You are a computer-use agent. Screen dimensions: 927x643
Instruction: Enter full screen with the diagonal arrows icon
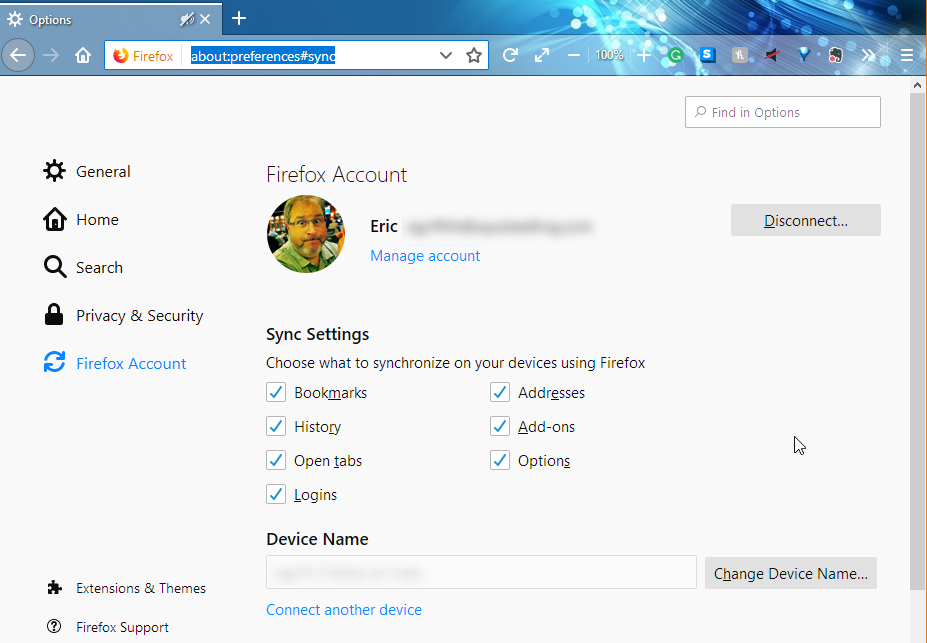(542, 56)
